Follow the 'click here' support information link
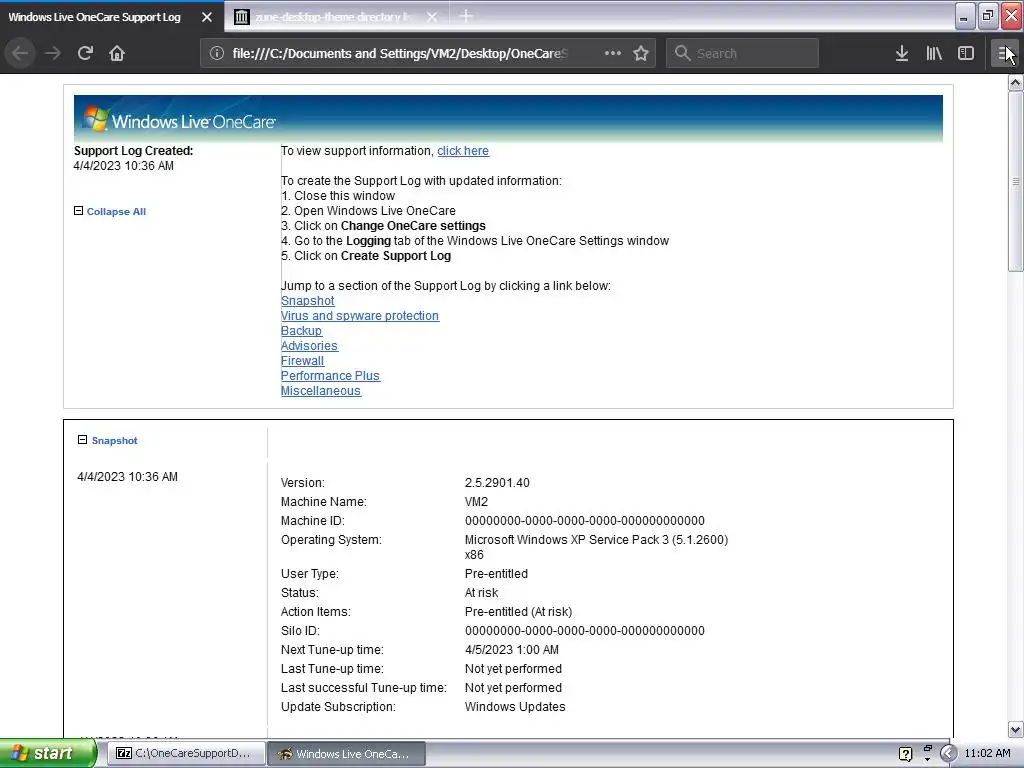 tap(463, 151)
